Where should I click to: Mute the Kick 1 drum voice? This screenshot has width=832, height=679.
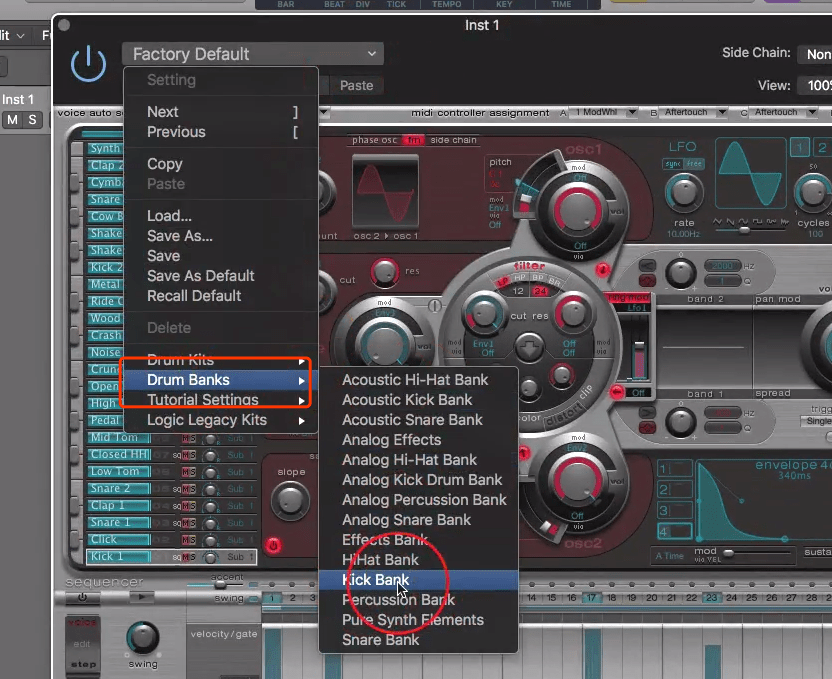(184, 556)
